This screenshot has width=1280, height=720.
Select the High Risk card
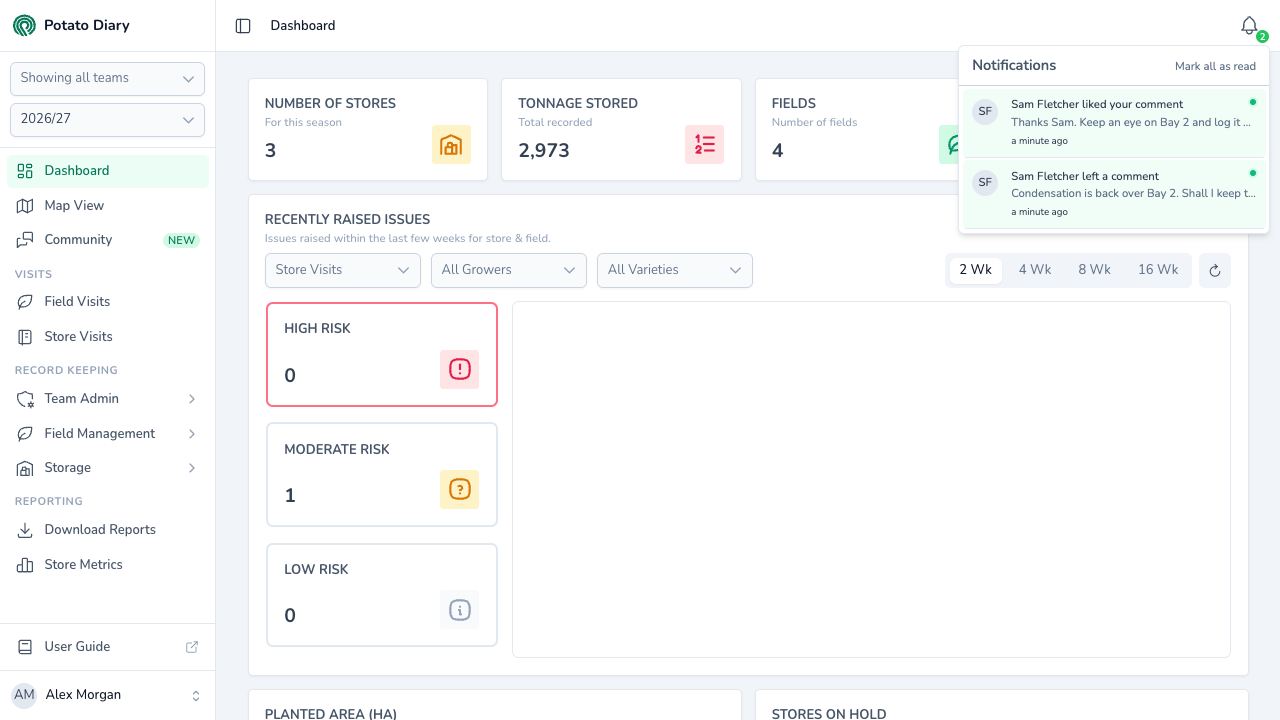382,355
